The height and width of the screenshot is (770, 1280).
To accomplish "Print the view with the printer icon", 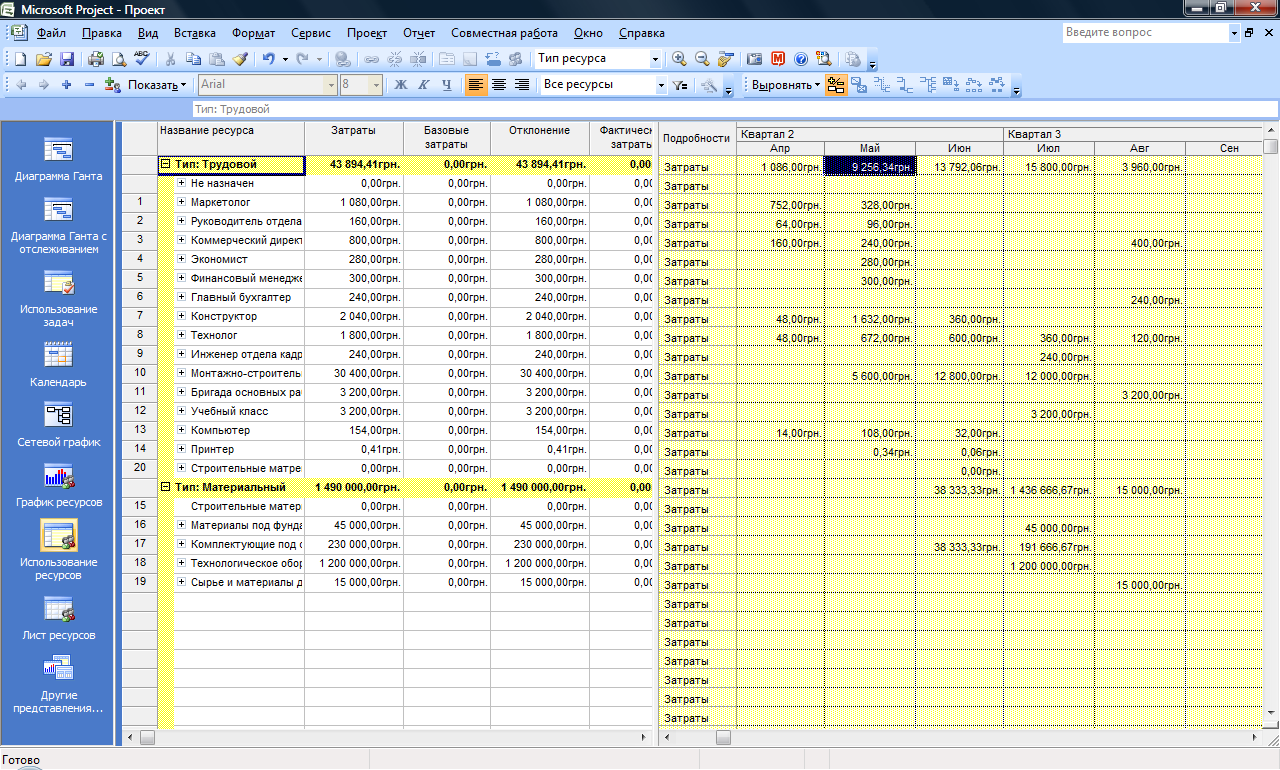I will tap(96, 59).
